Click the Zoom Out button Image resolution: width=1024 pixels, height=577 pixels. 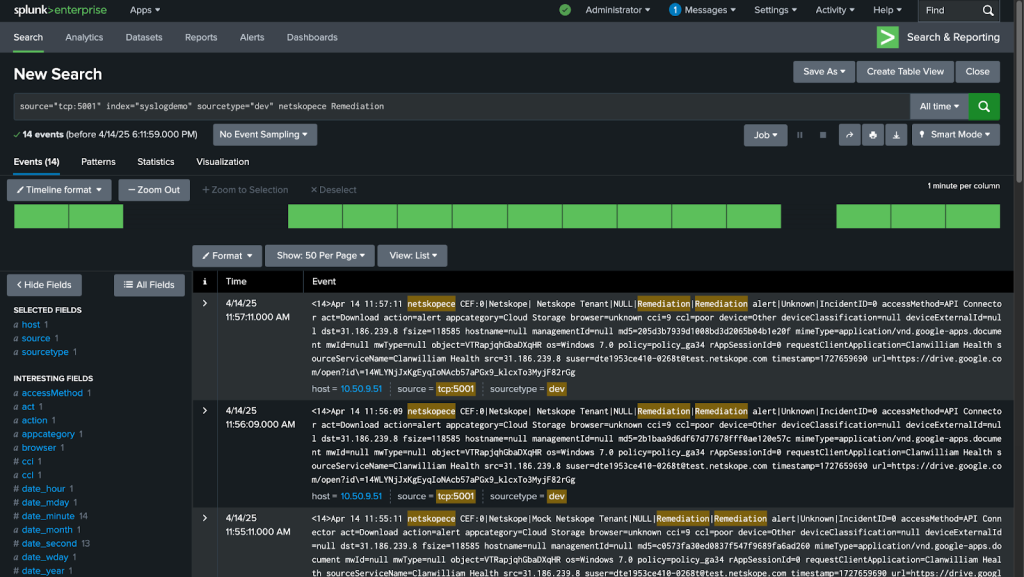click(x=154, y=190)
